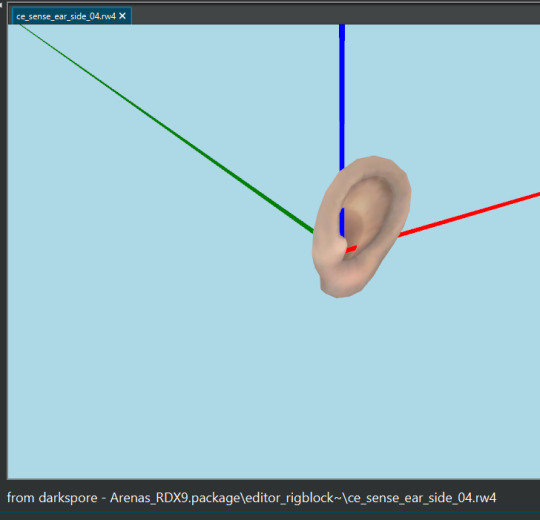The width and height of the screenshot is (540, 520).
Task: Click the red axis line
Action: click(468, 215)
